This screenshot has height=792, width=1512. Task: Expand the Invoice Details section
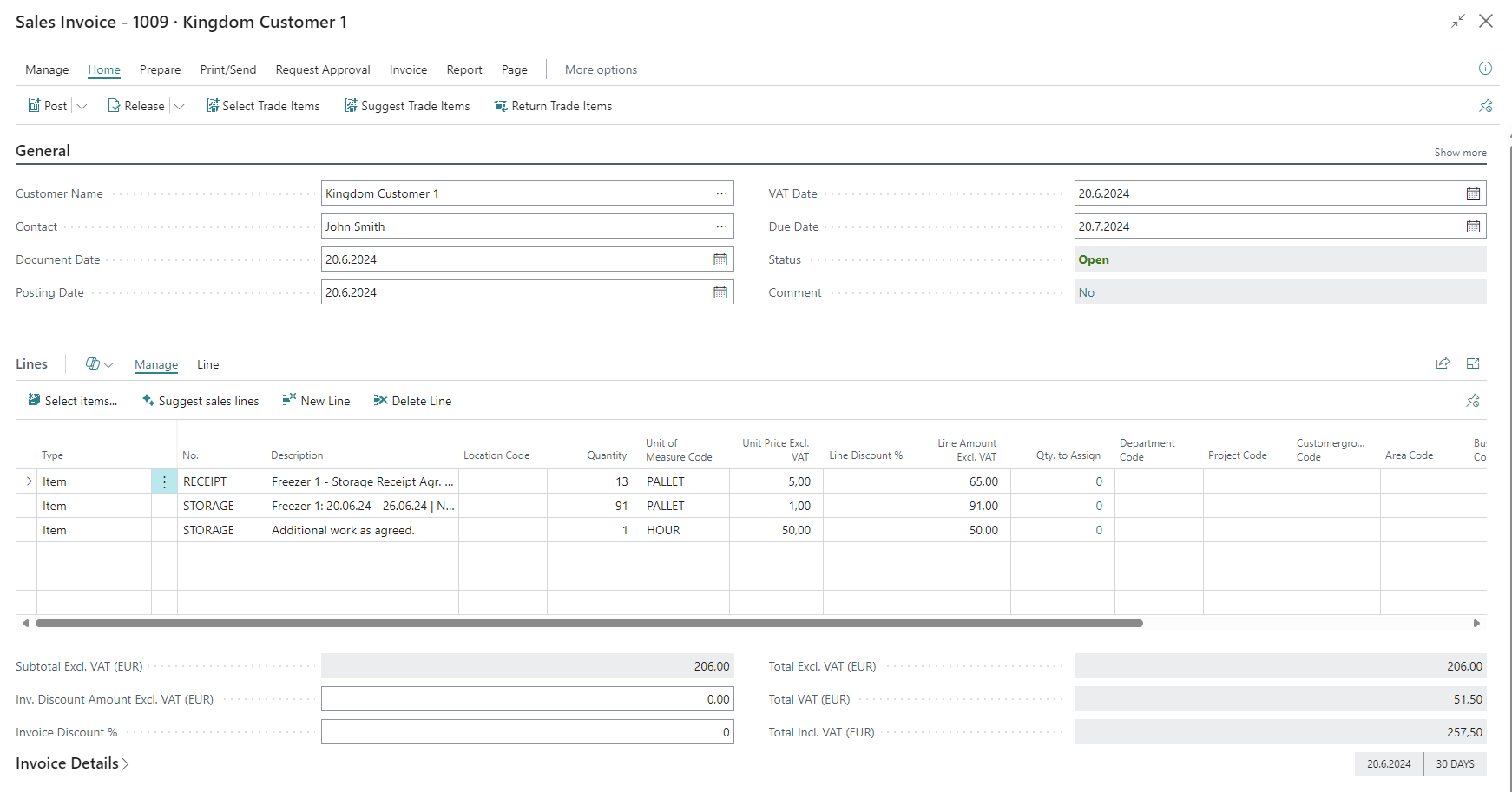click(x=72, y=763)
